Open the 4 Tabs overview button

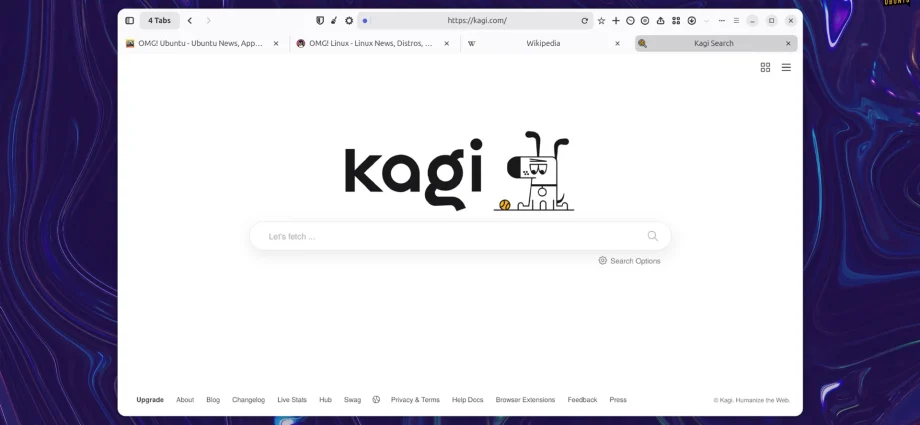(160, 21)
